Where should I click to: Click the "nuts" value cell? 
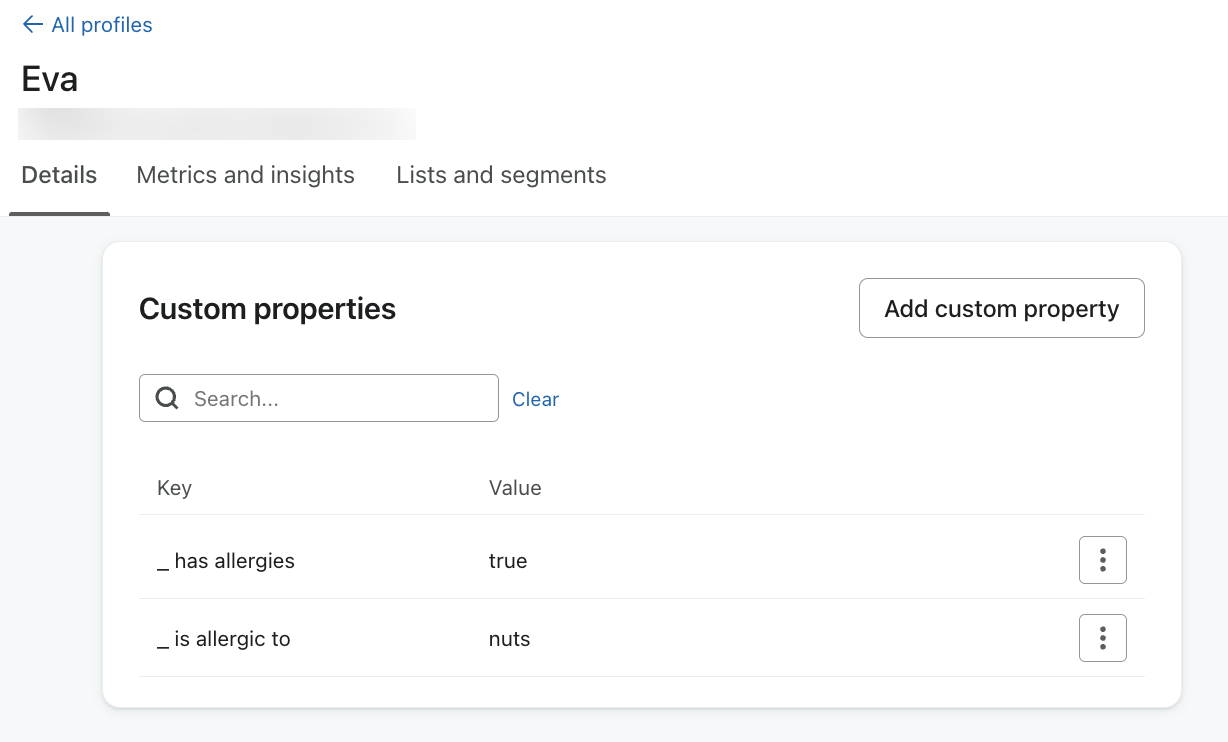tap(509, 639)
